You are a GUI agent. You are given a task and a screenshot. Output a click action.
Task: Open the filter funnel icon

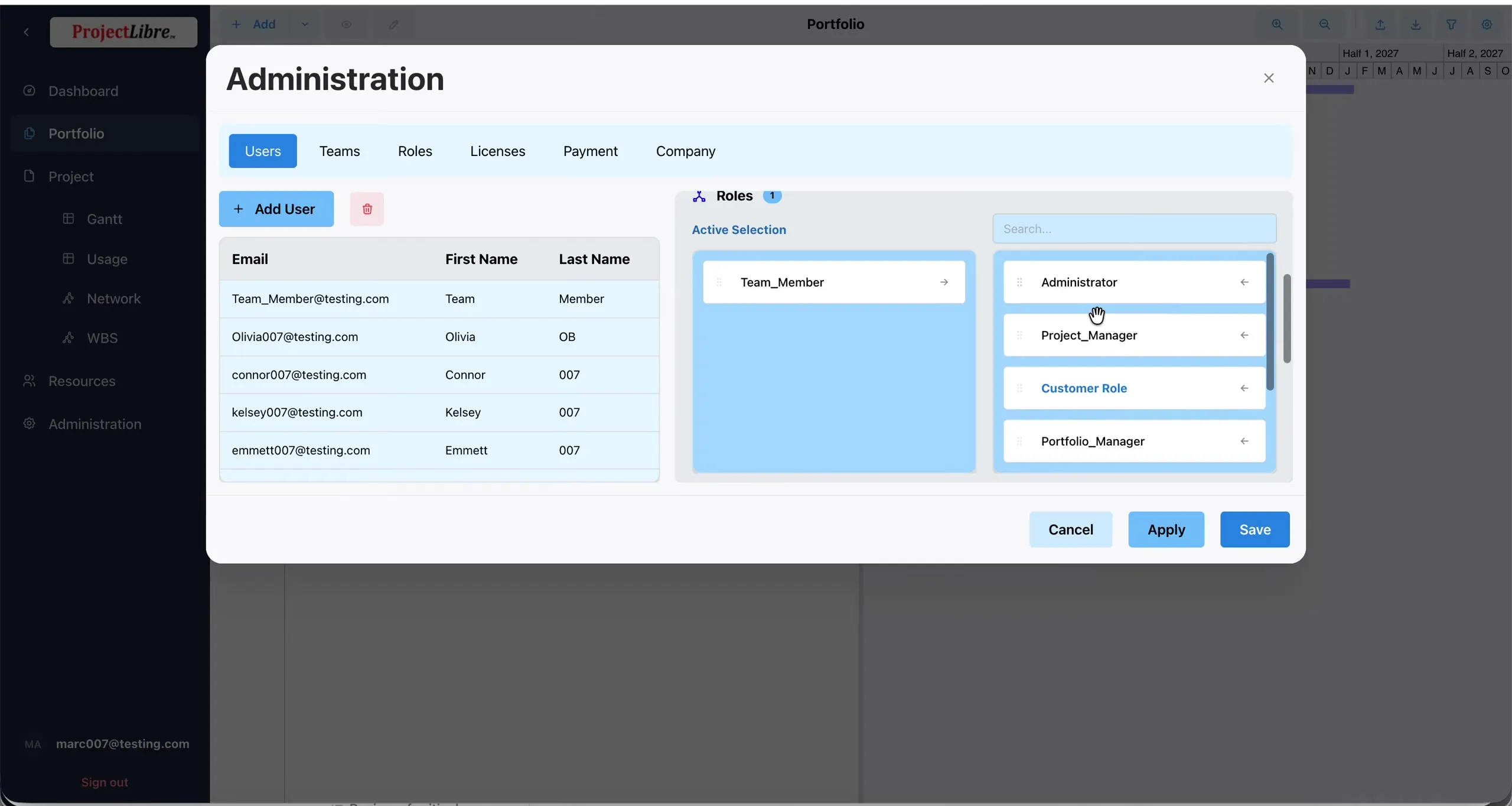pyautogui.click(x=1451, y=24)
